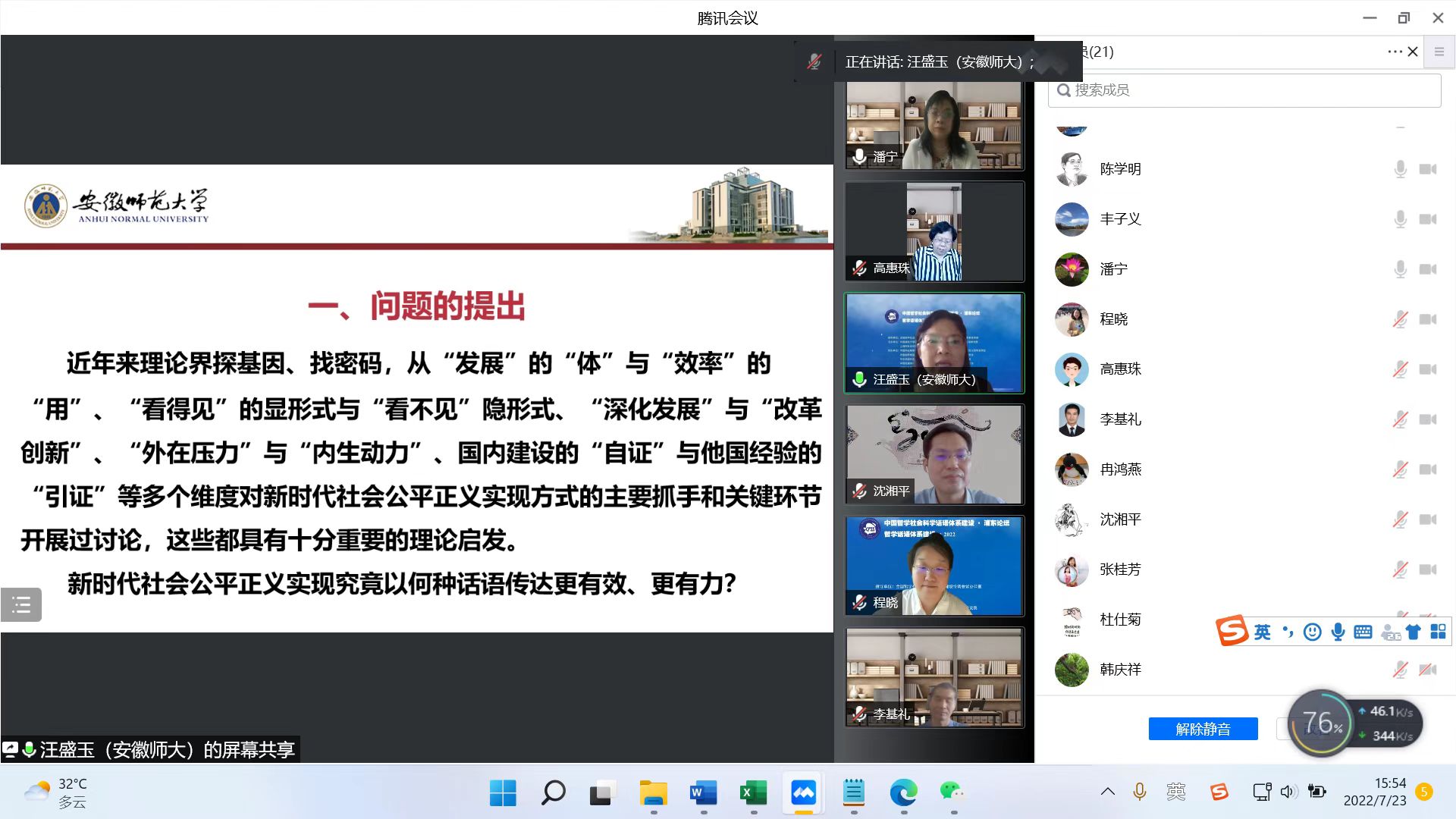Click Sogou voice input microphone icon
The image size is (1456, 819).
tap(1338, 632)
